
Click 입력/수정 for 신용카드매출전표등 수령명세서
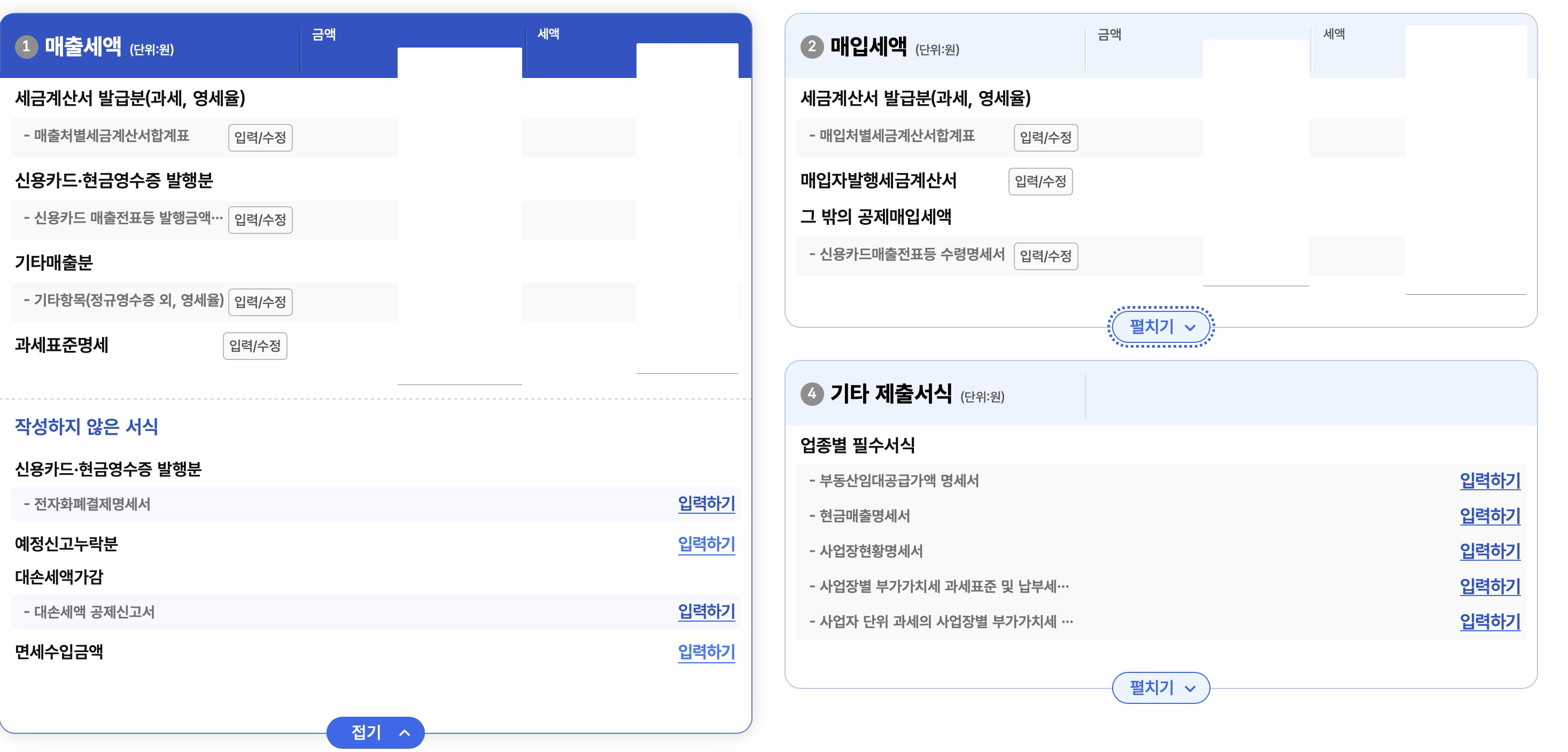click(x=1045, y=256)
